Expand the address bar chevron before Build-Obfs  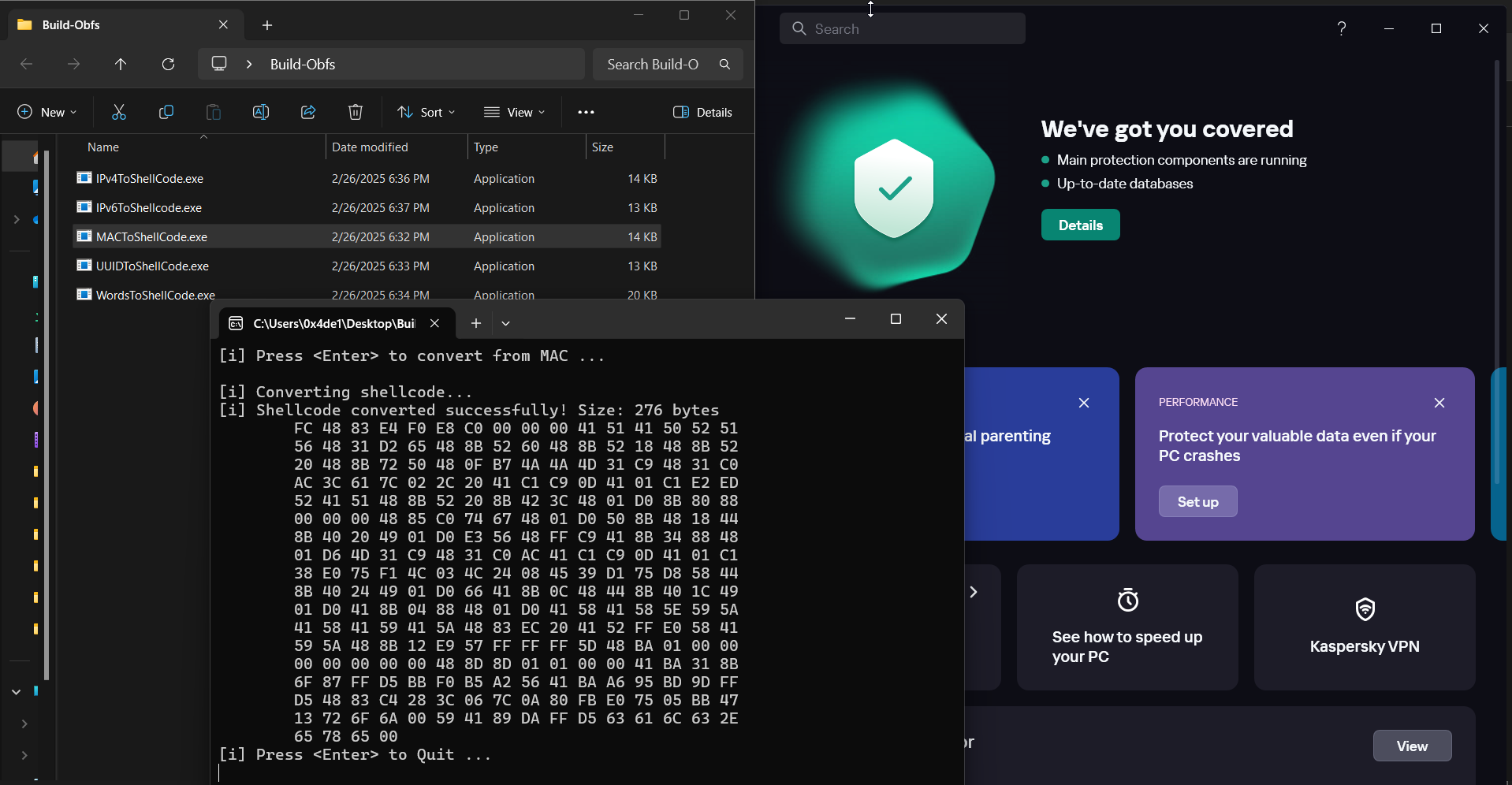click(x=249, y=64)
